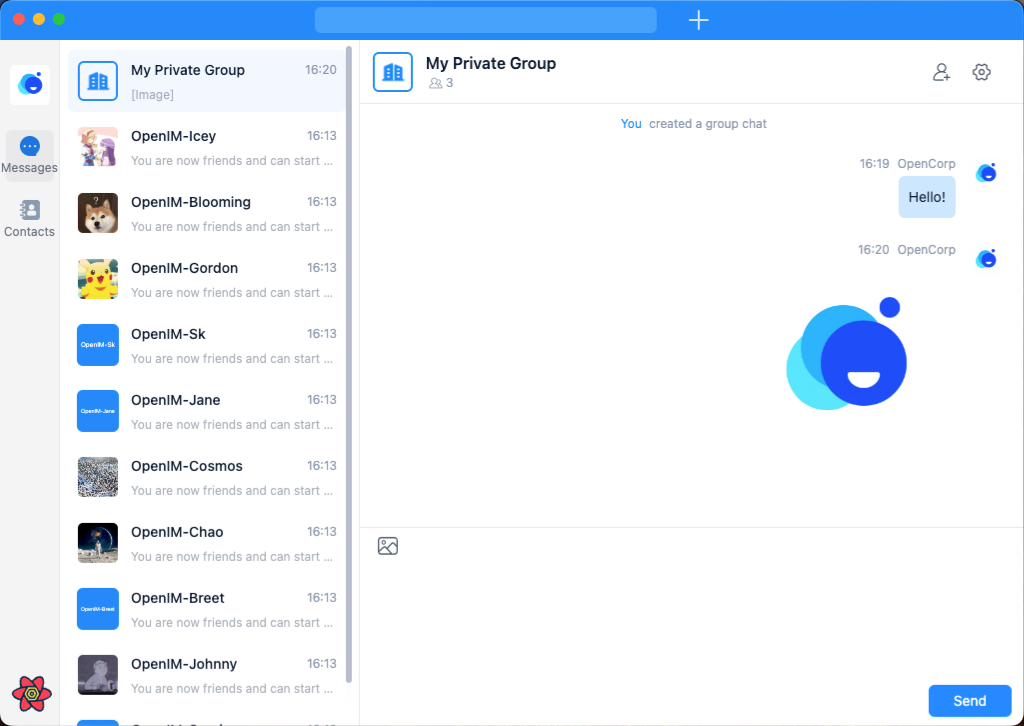The width and height of the screenshot is (1024, 726).
Task: Open the React logo icon at bottom left
Action: [31, 692]
